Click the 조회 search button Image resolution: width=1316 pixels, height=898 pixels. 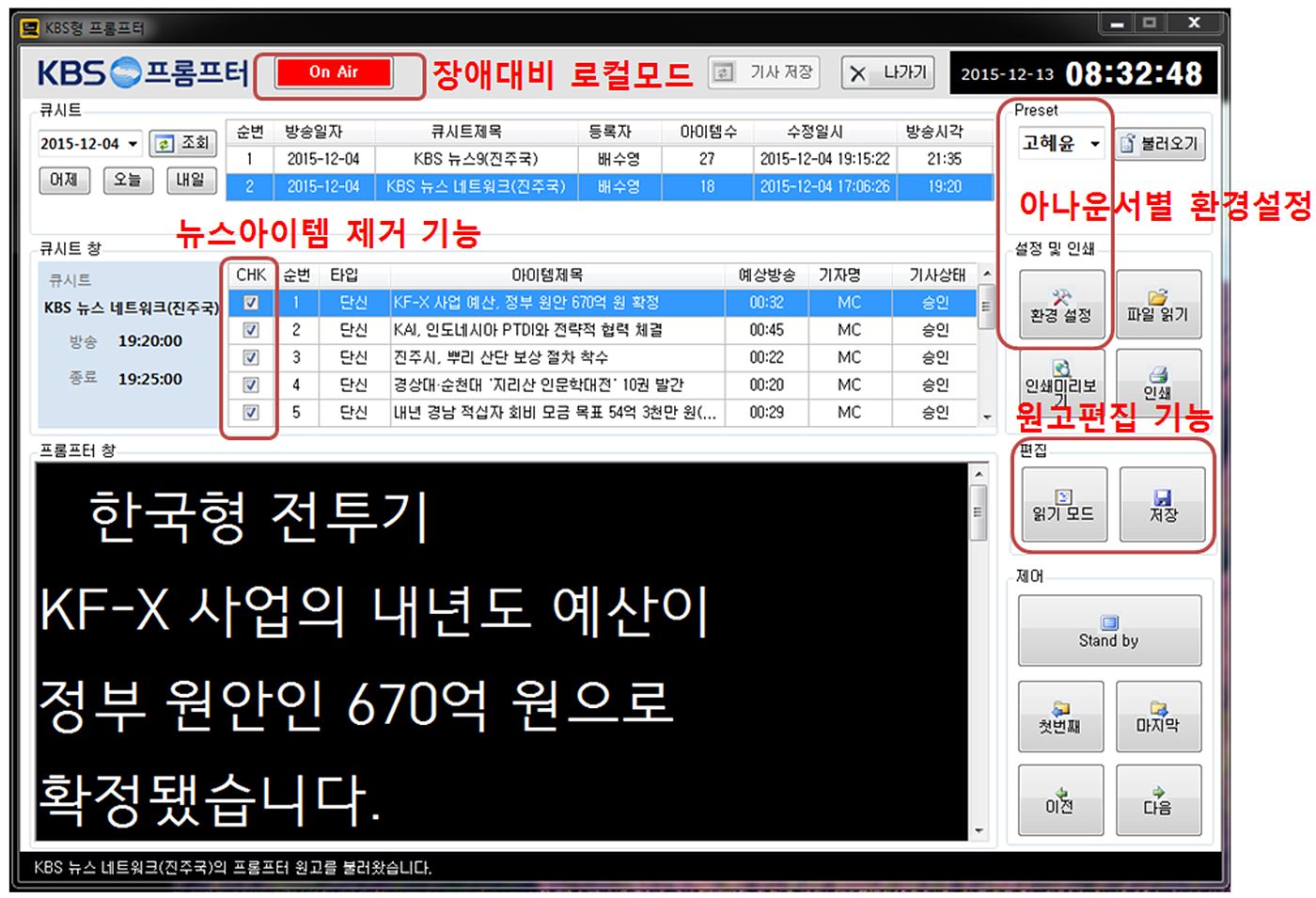coord(182,143)
